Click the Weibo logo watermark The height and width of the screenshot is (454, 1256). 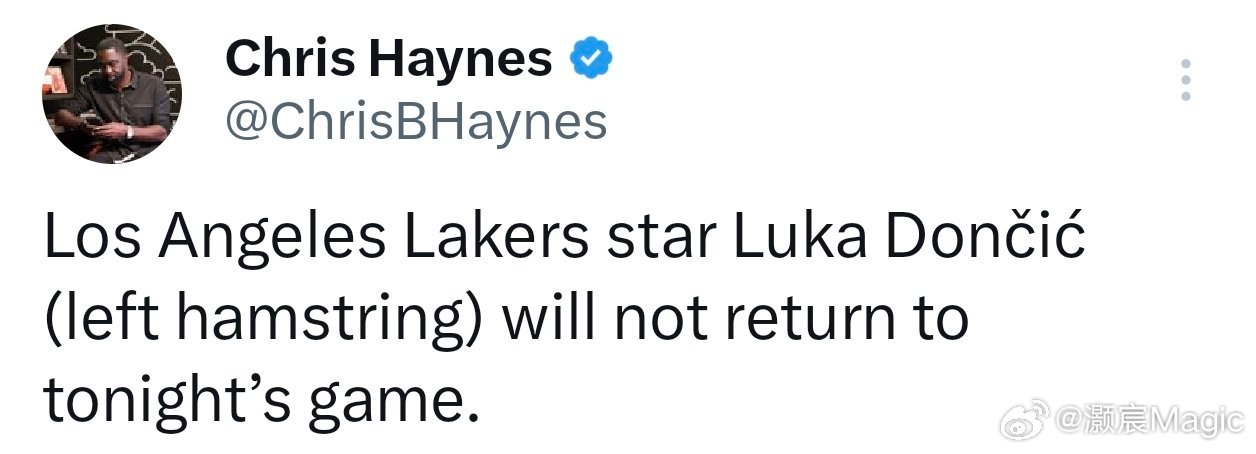1025,424
